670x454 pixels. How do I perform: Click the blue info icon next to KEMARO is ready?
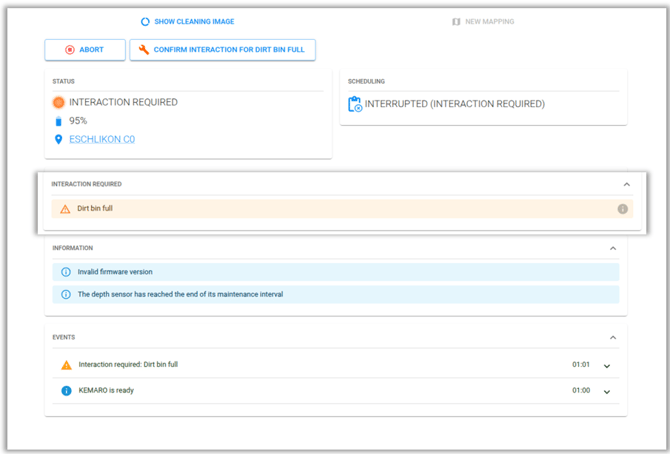tap(66, 391)
